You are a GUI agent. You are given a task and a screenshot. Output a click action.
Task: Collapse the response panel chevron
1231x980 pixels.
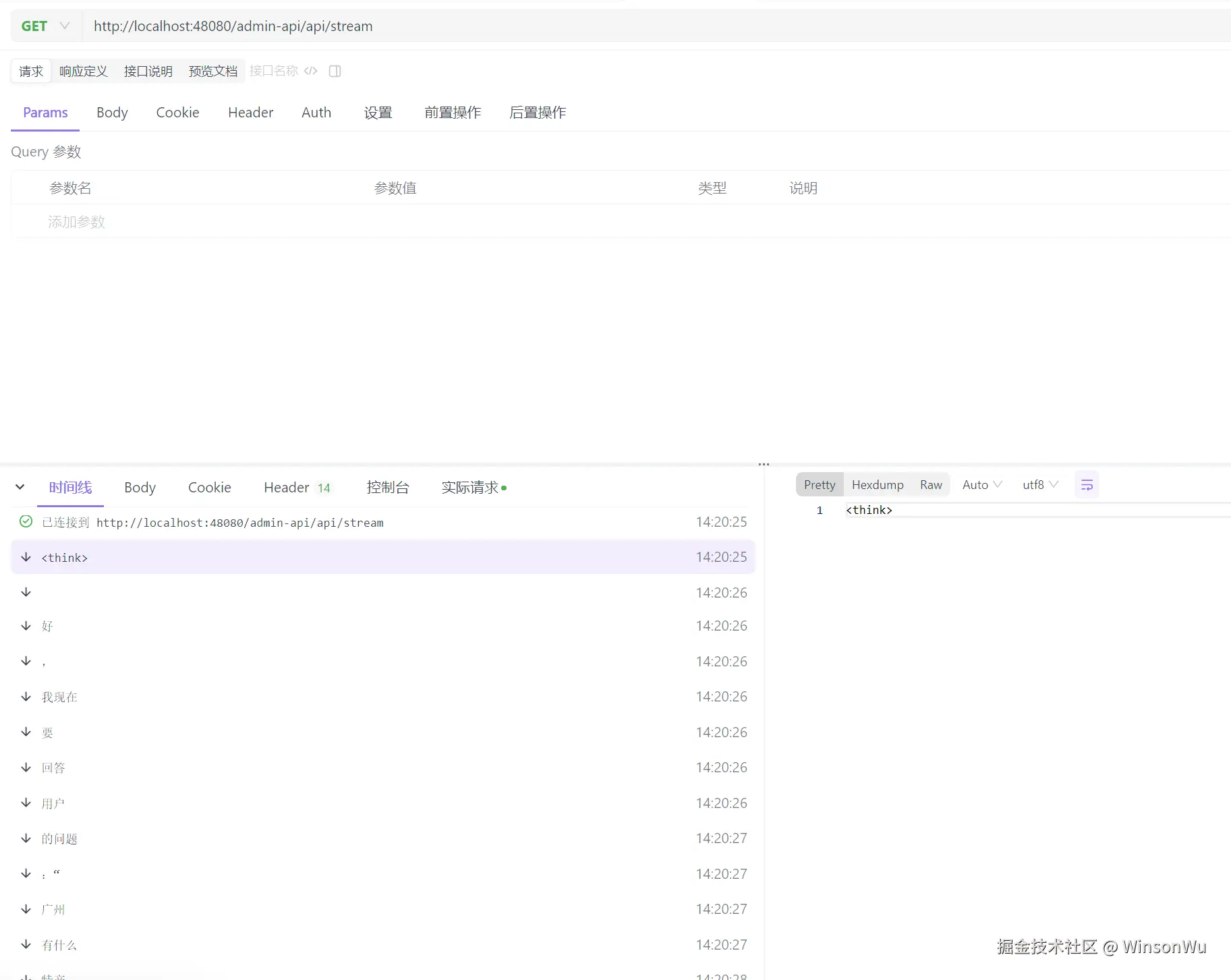(20, 487)
